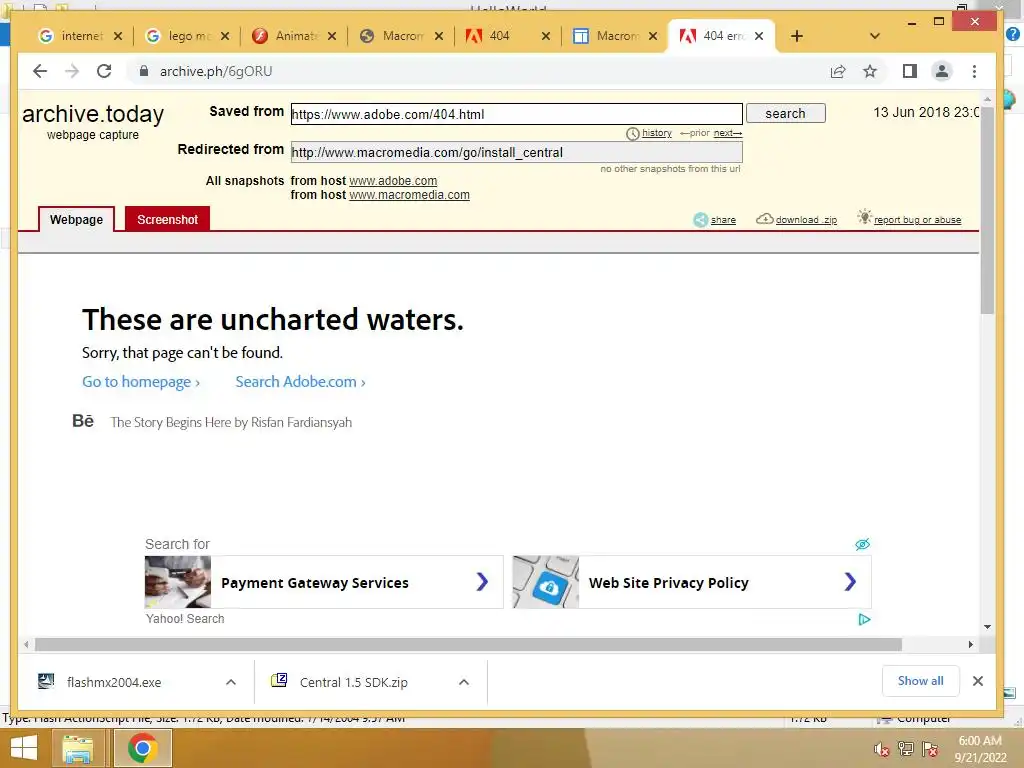
Task: Click 'Show all' downloads button
Action: tap(920, 681)
